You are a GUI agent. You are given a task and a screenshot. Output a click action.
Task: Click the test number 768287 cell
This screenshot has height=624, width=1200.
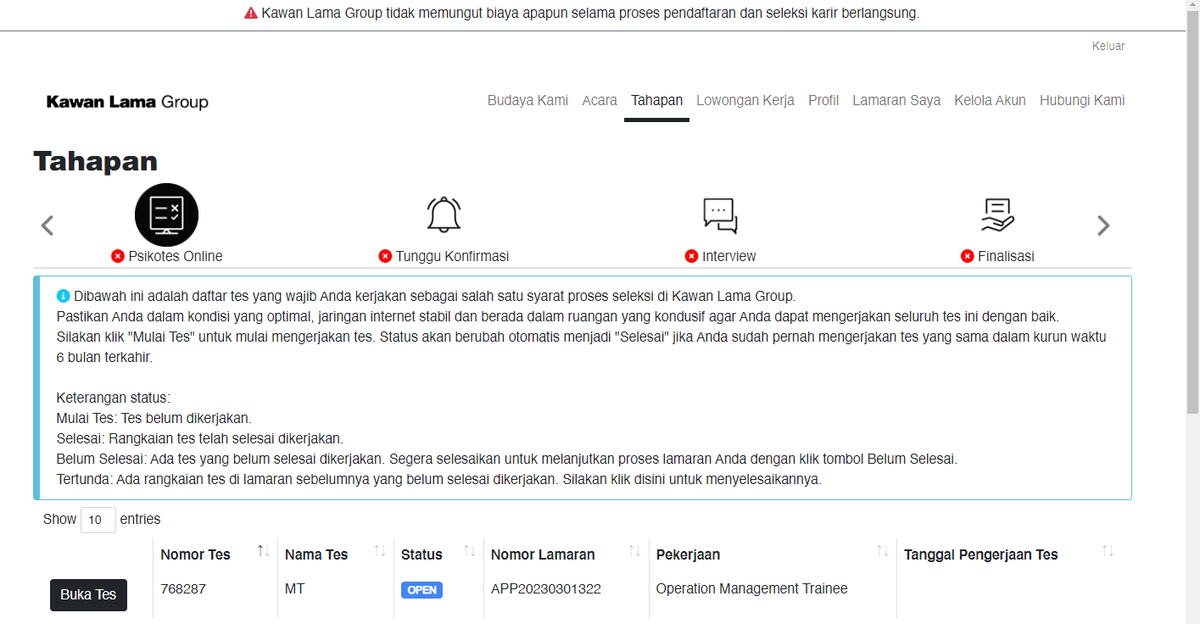(183, 589)
